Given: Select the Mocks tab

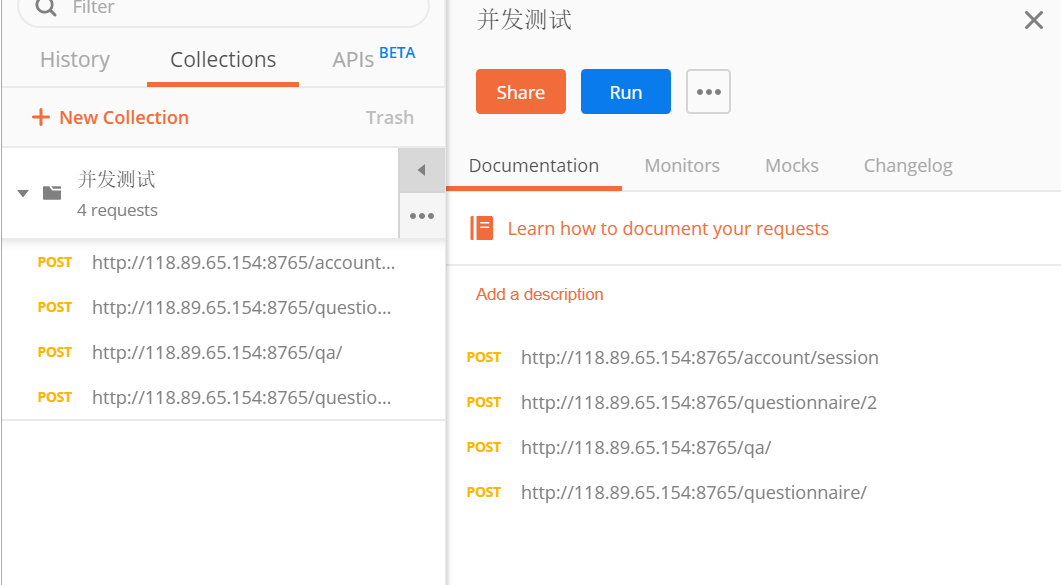Looking at the screenshot, I should pos(792,166).
